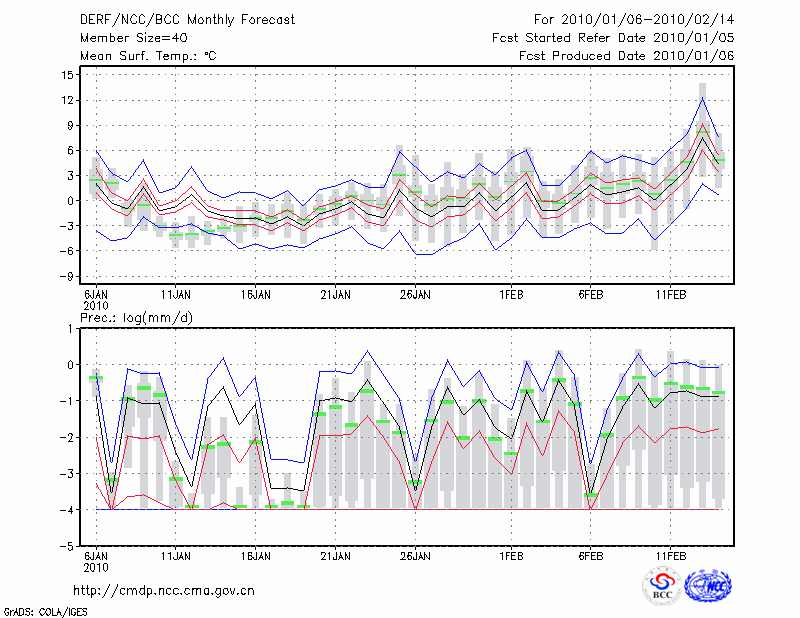Viewport: 800px width, 618px height.
Task: Open the cmdp.ncc.cma.gov.cn URL link
Action: coord(164,590)
